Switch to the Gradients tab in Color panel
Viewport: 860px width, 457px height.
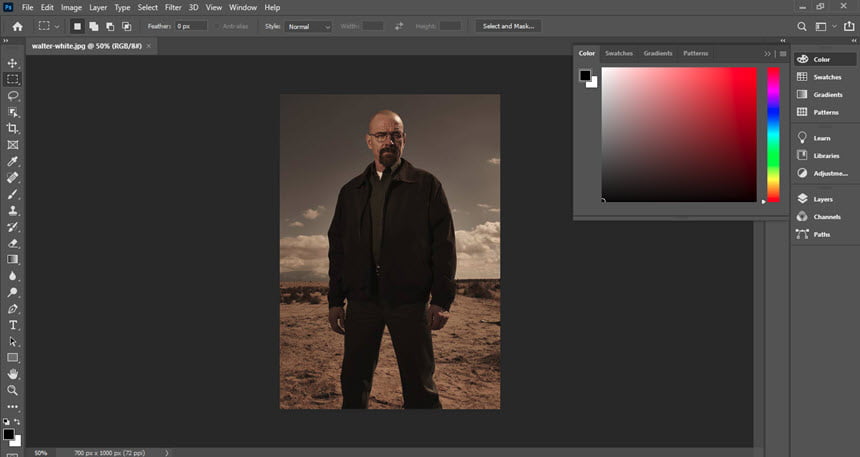tap(658, 53)
